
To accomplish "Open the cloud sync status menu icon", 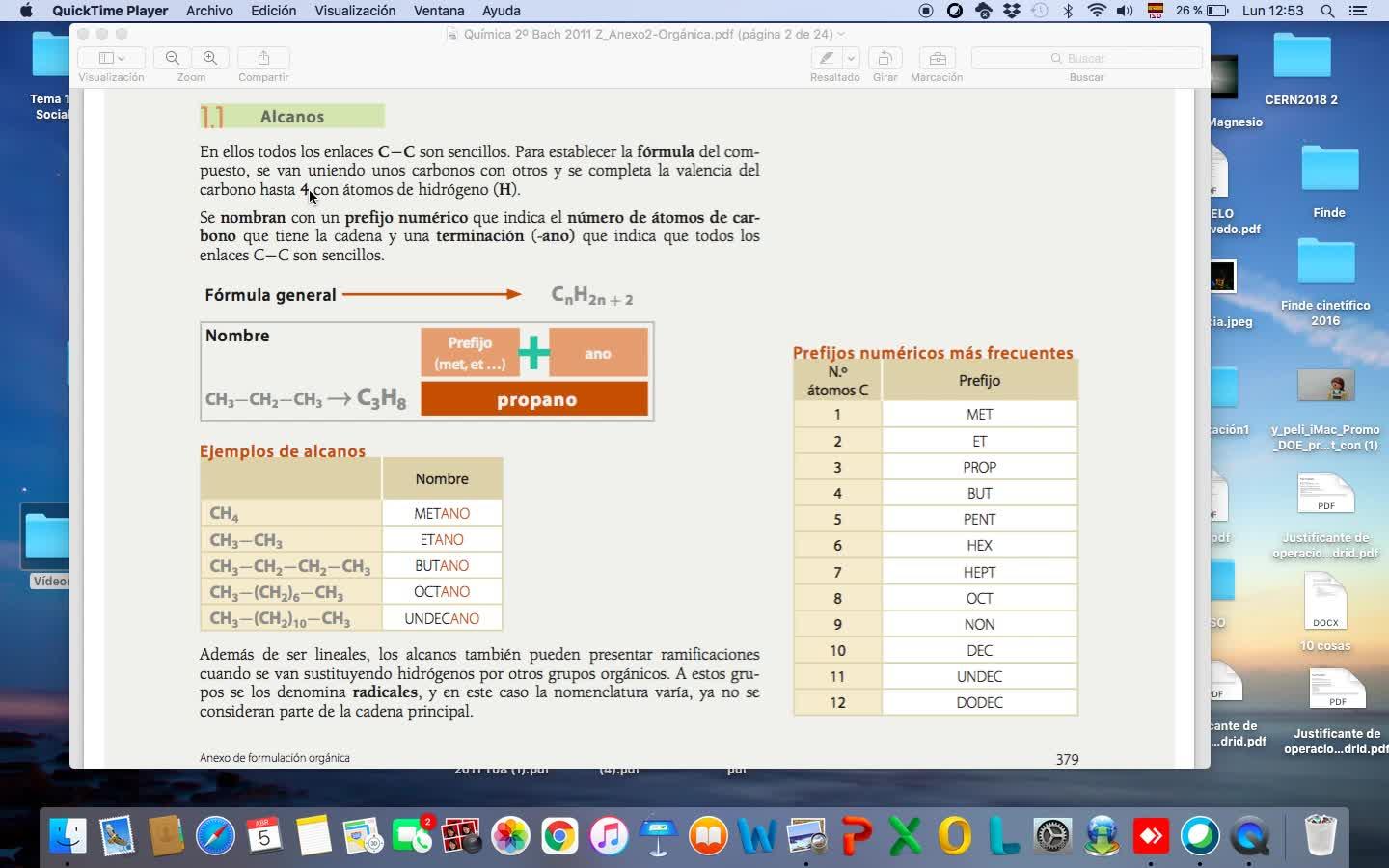I will click(x=984, y=11).
